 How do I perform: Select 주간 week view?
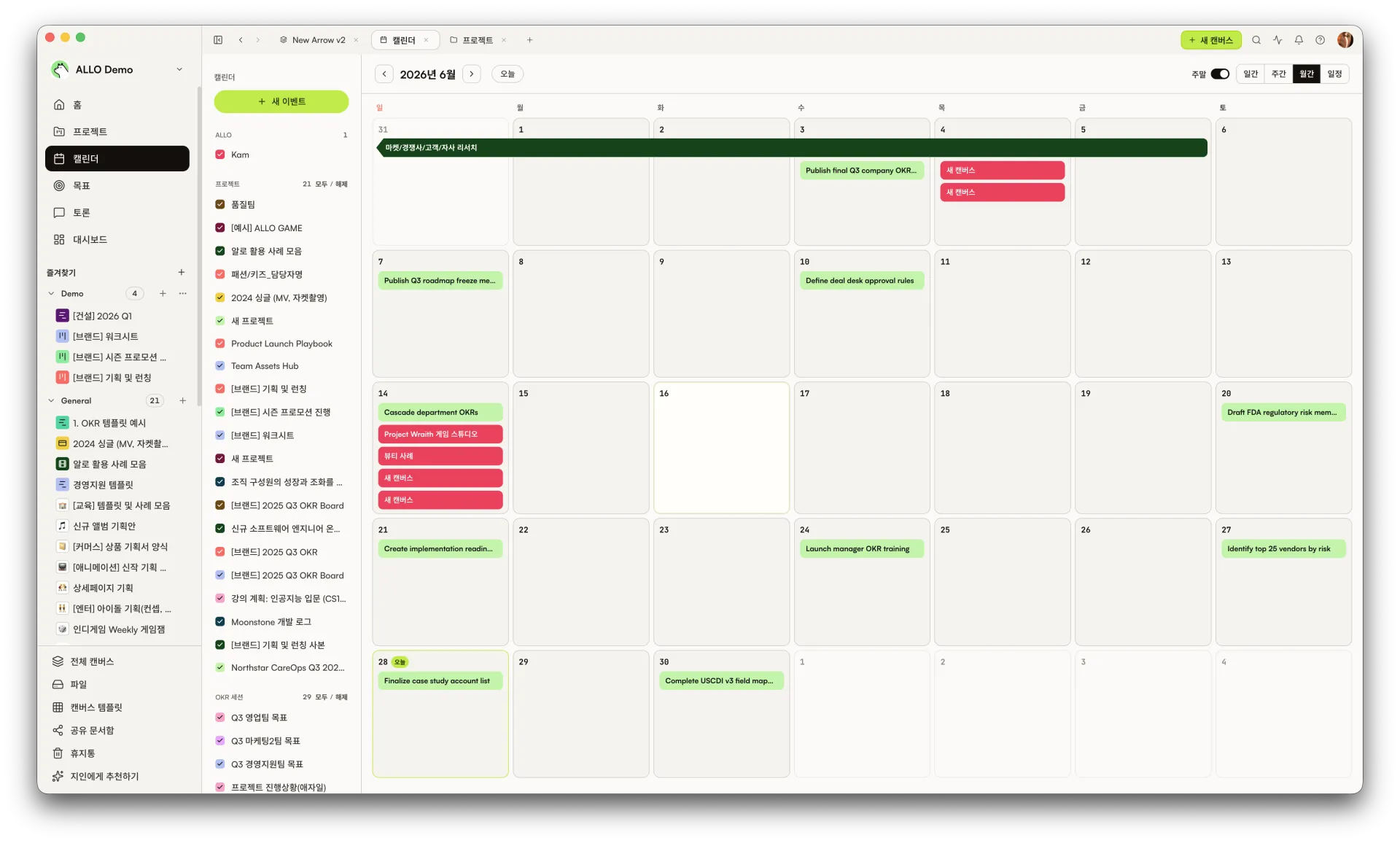click(x=1279, y=74)
